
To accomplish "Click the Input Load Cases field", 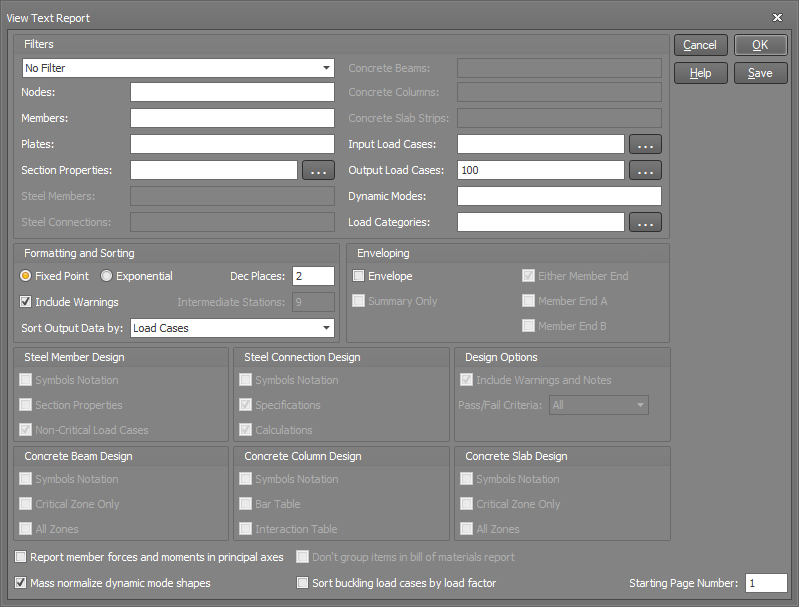I will coord(541,144).
